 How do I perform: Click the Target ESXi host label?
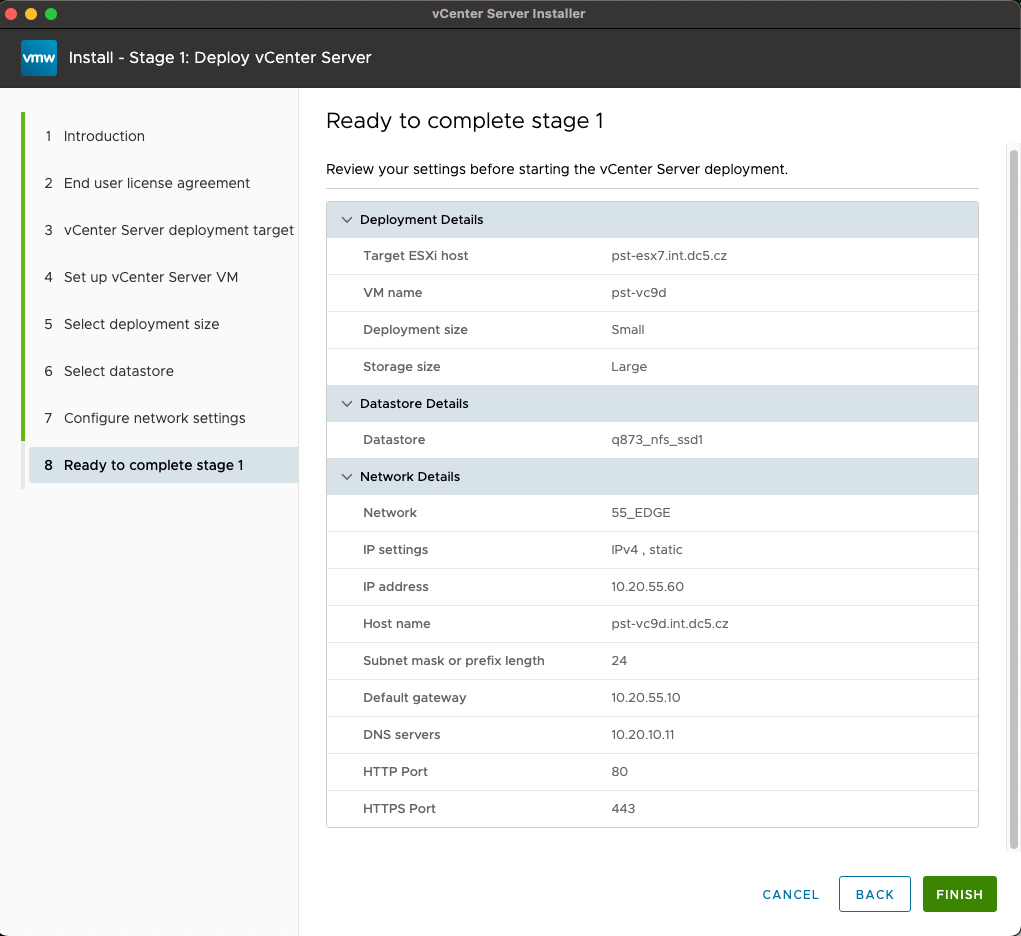point(415,256)
